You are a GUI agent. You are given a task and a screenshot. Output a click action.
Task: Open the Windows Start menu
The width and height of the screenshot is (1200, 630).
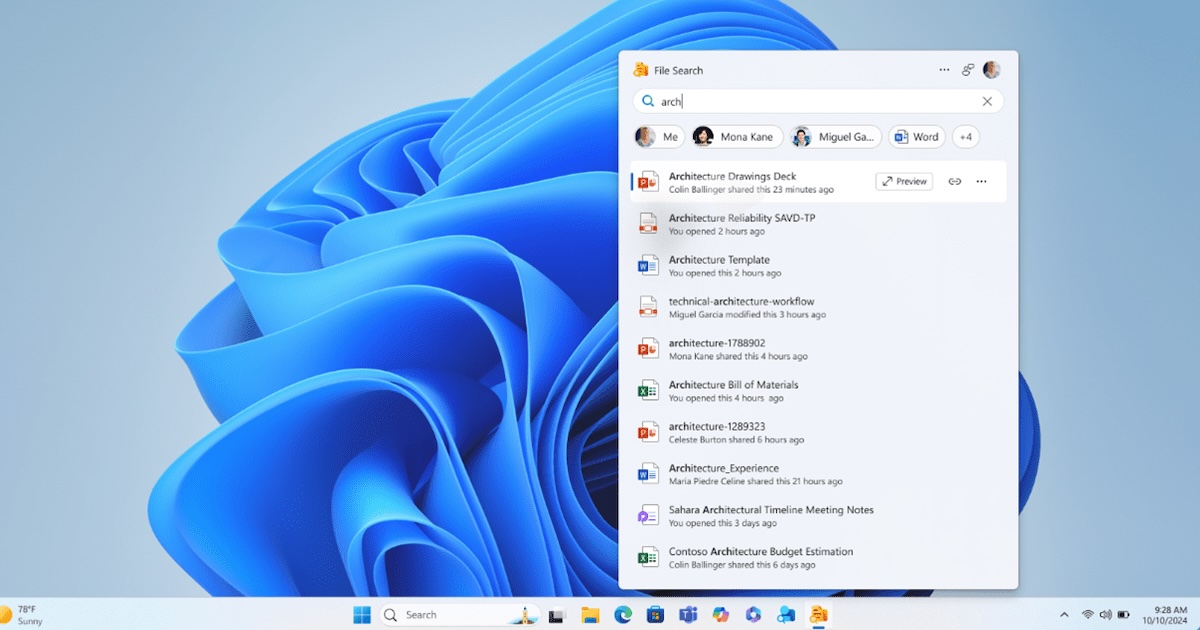[x=361, y=614]
